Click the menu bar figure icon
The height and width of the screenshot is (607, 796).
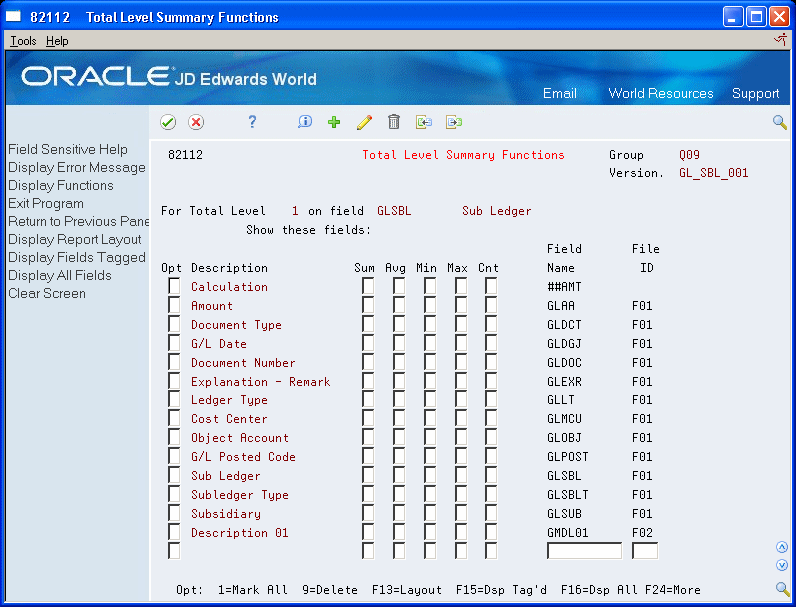(780, 40)
